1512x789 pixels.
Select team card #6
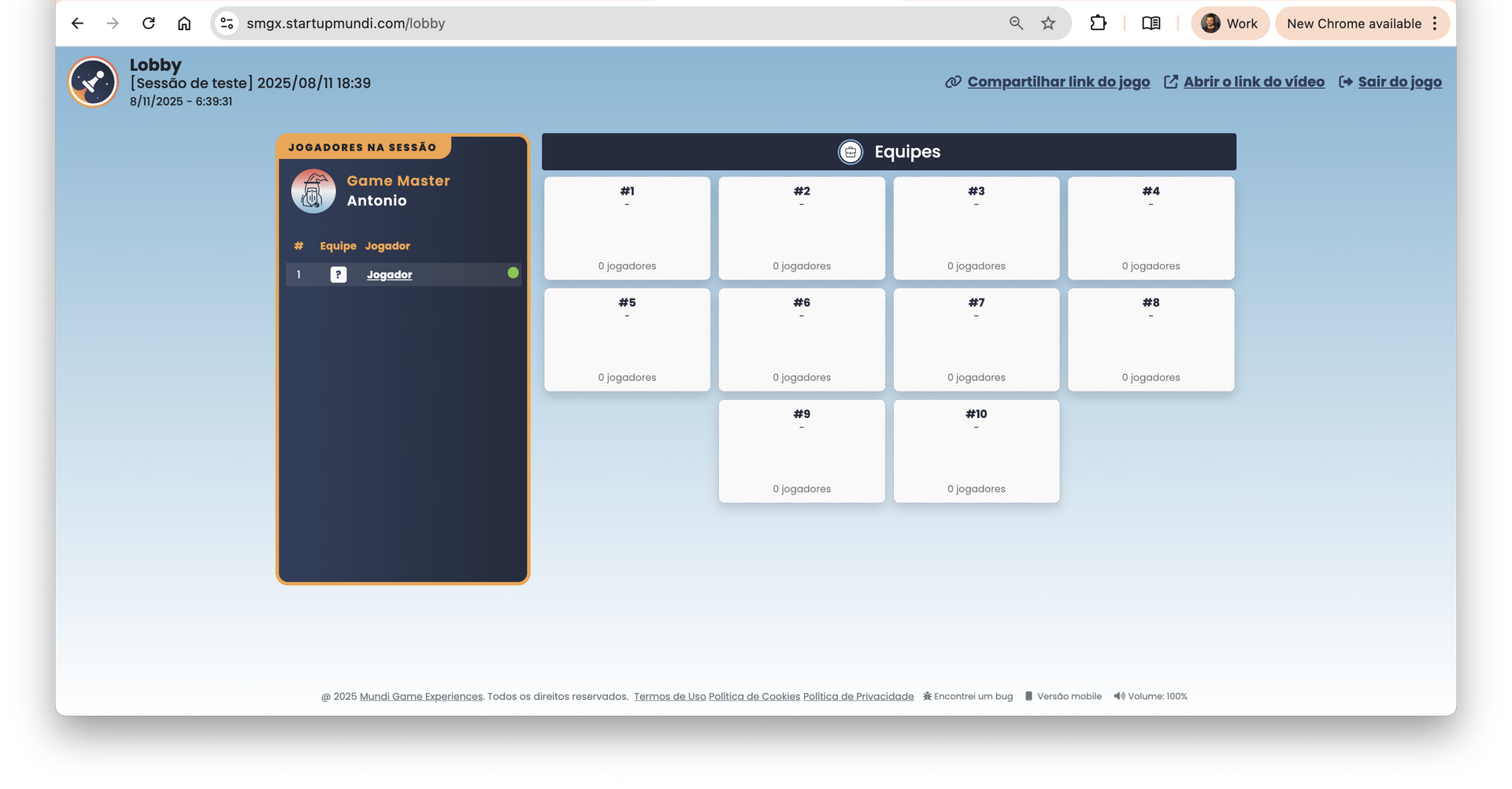tap(802, 339)
